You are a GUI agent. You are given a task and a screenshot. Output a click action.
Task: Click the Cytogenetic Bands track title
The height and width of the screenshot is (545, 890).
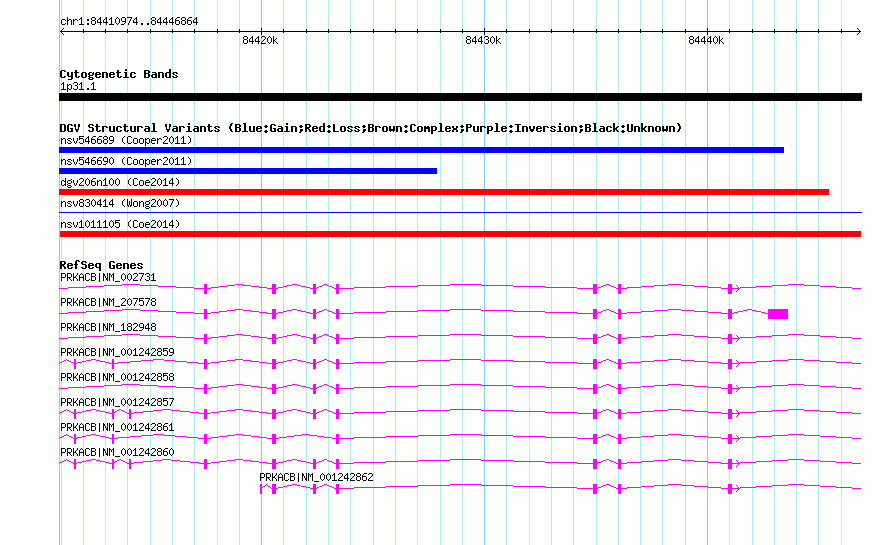click(x=119, y=74)
